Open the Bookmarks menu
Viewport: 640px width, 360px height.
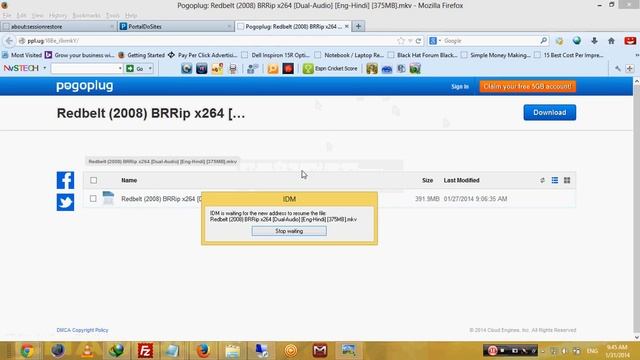(87, 16)
